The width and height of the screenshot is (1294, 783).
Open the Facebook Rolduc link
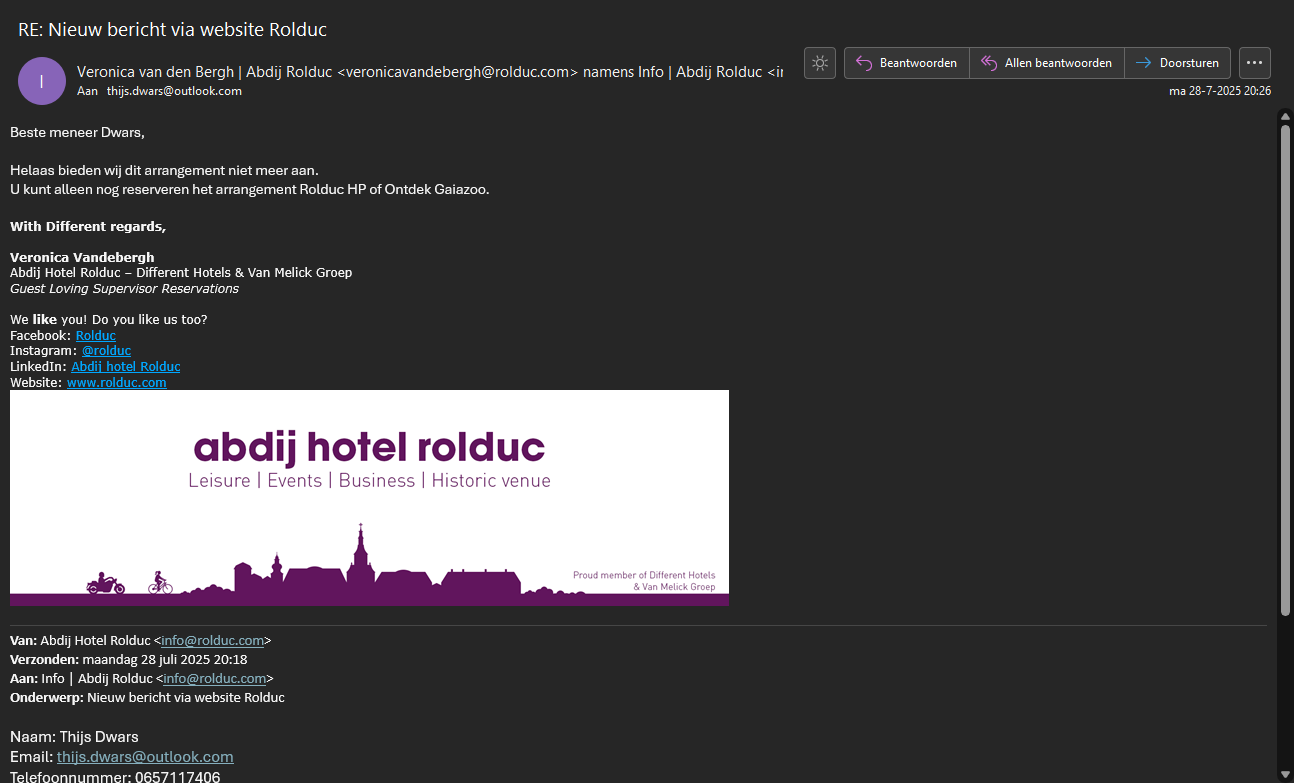(x=96, y=336)
